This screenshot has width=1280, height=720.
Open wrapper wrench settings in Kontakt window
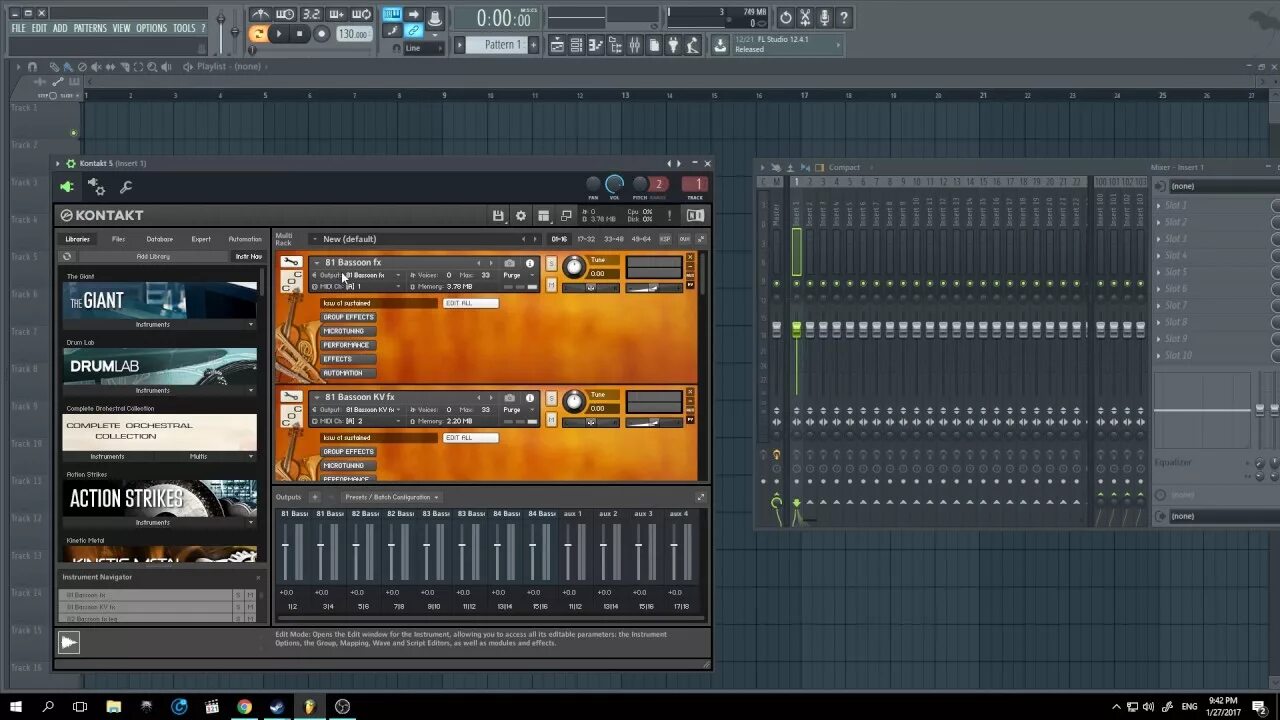coord(126,187)
